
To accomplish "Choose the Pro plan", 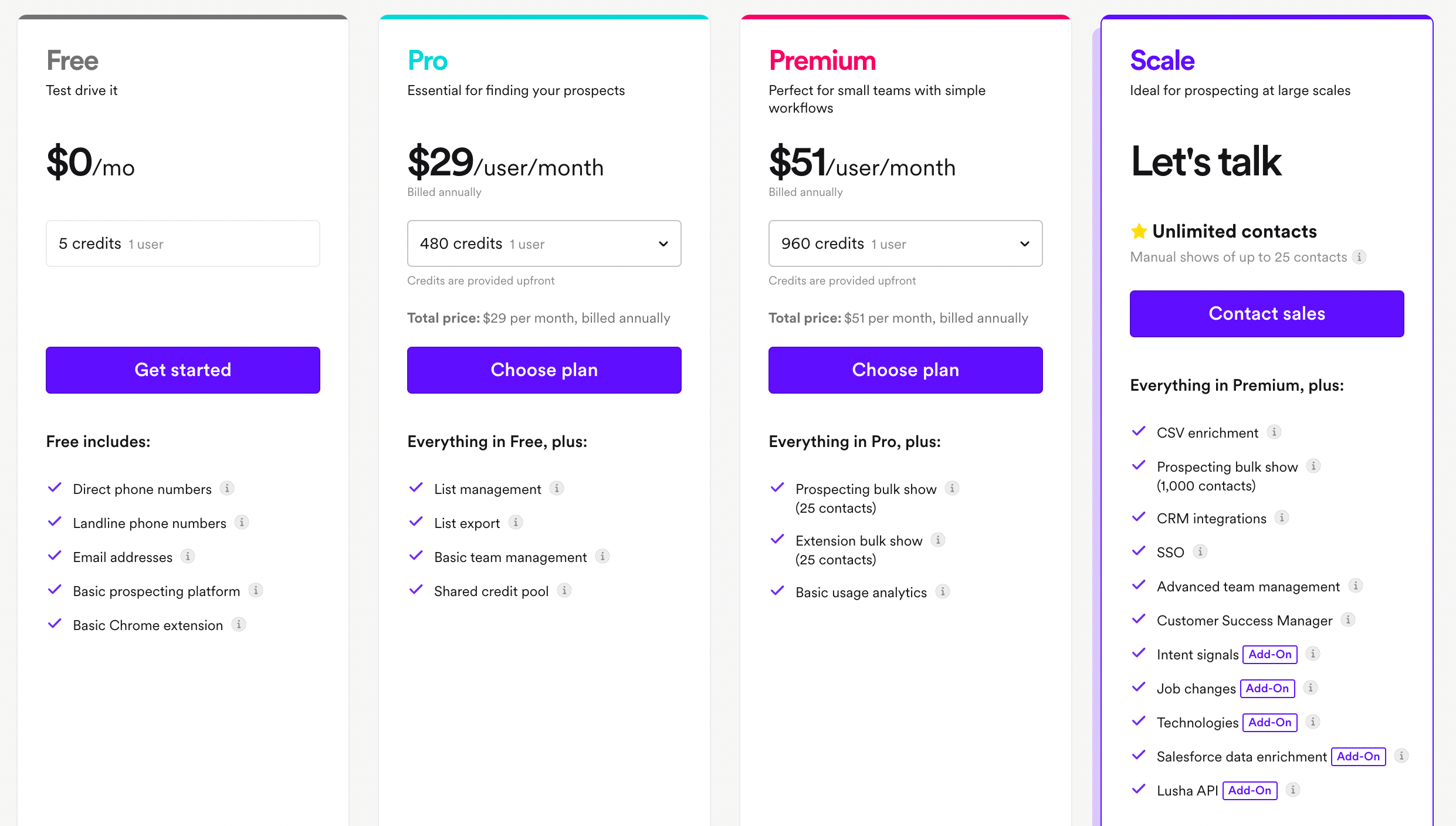I will tap(544, 370).
